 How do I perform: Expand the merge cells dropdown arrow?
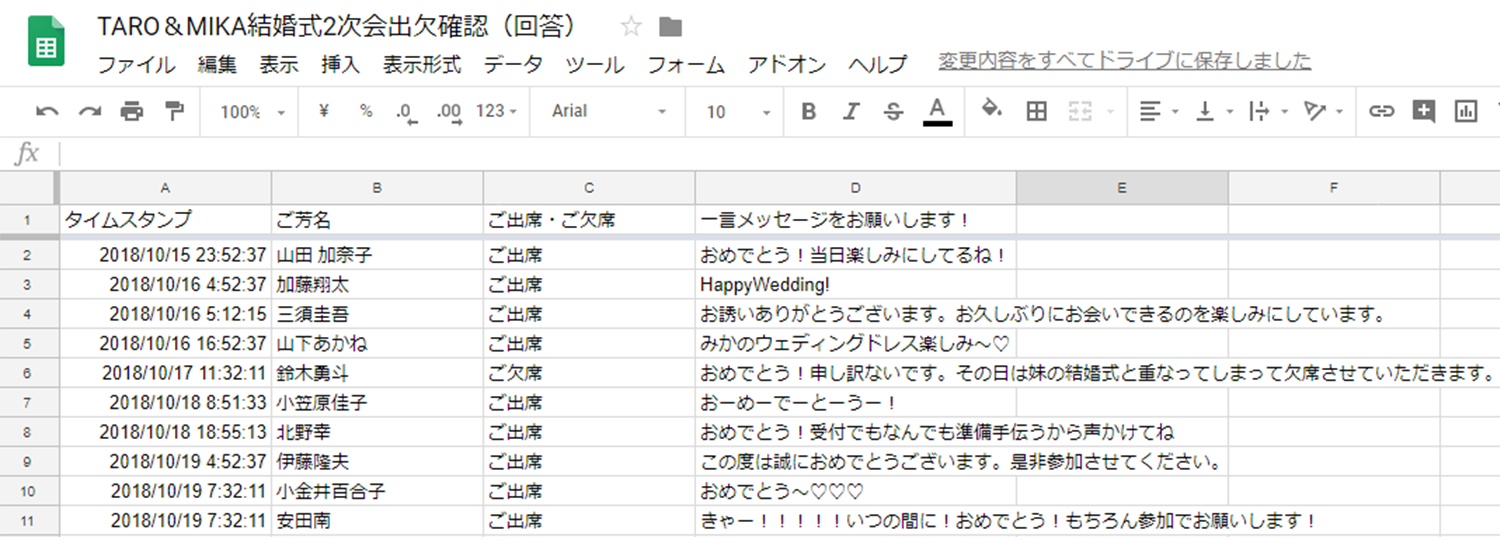pyautogui.click(x=1110, y=112)
